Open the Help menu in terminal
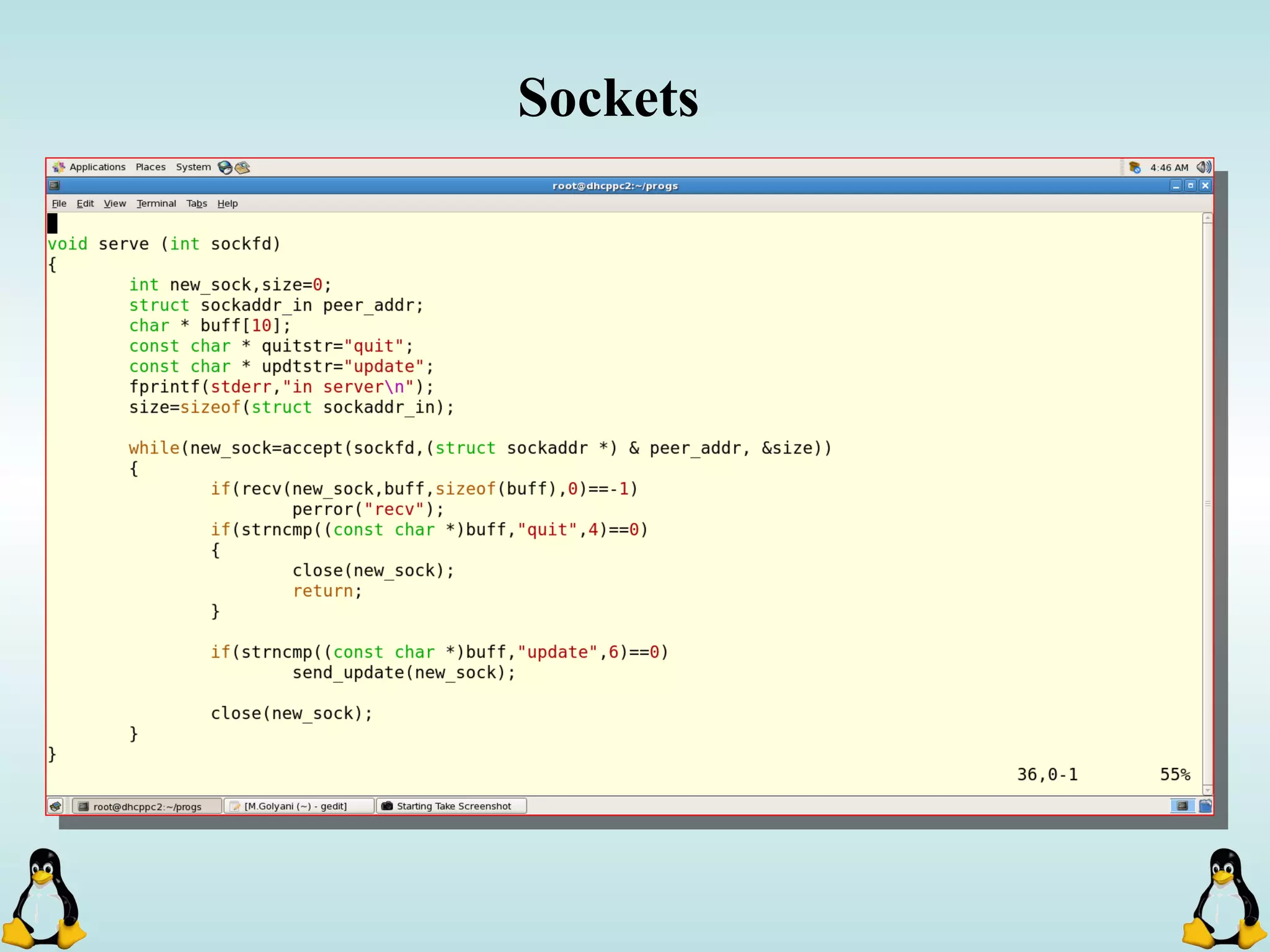The height and width of the screenshot is (952, 1270). point(228,203)
